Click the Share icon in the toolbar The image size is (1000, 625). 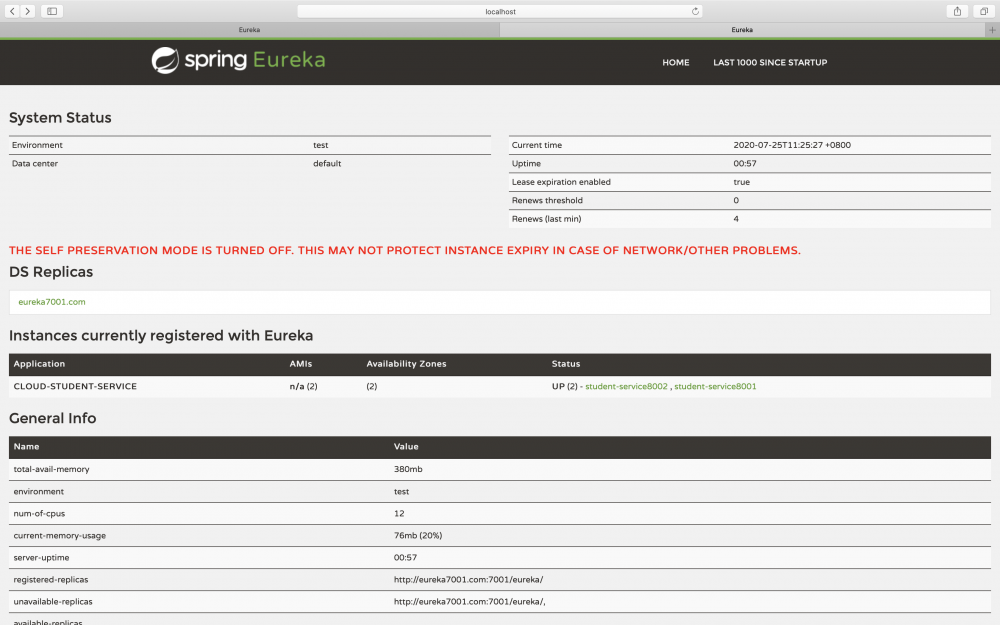coord(955,11)
